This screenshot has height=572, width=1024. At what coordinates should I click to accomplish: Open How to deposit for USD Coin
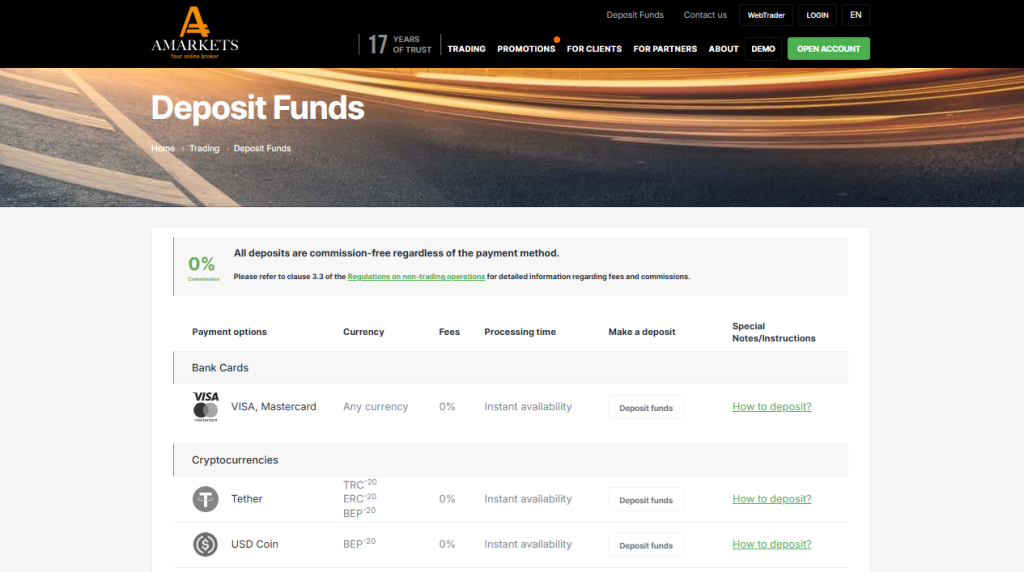click(771, 545)
